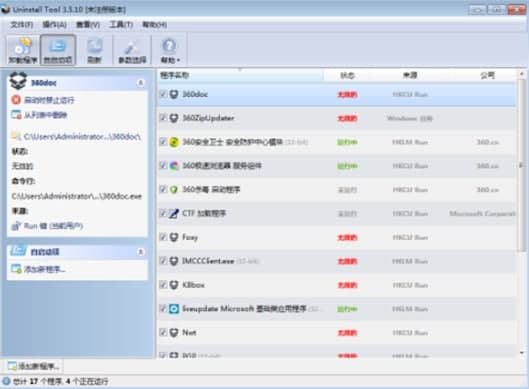Toggle the Foxy row checkbox
Viewport: 529px width, 389px height.
click(163, 237)
